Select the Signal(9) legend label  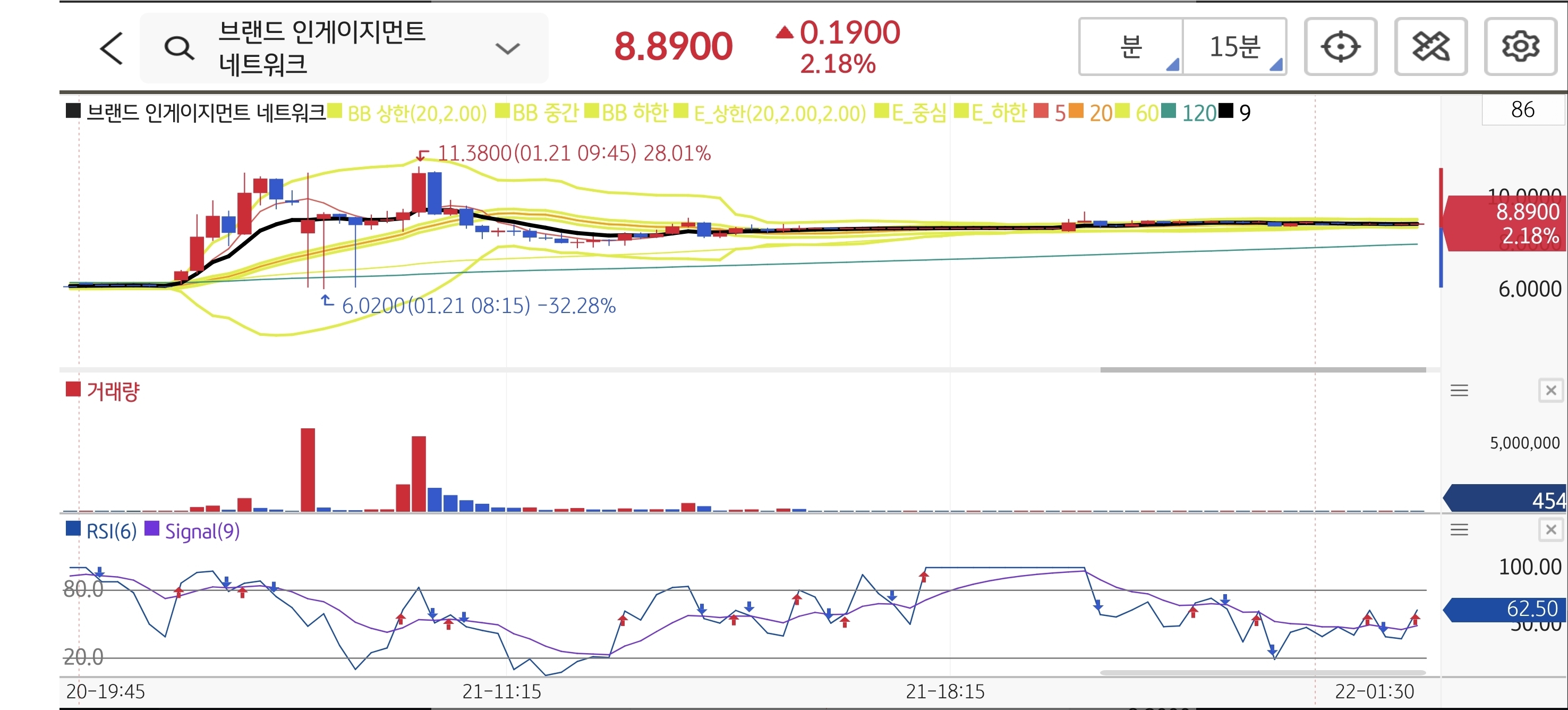click(202, 531)
